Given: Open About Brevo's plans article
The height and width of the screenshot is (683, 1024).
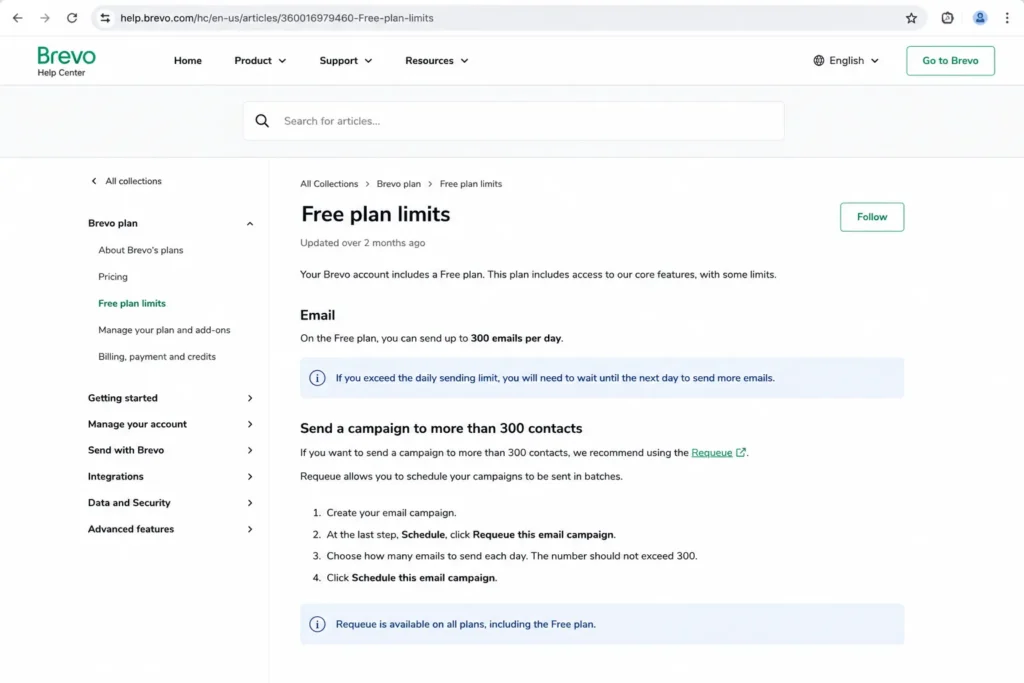Looking at the screenshot, I should click(140, 250).
